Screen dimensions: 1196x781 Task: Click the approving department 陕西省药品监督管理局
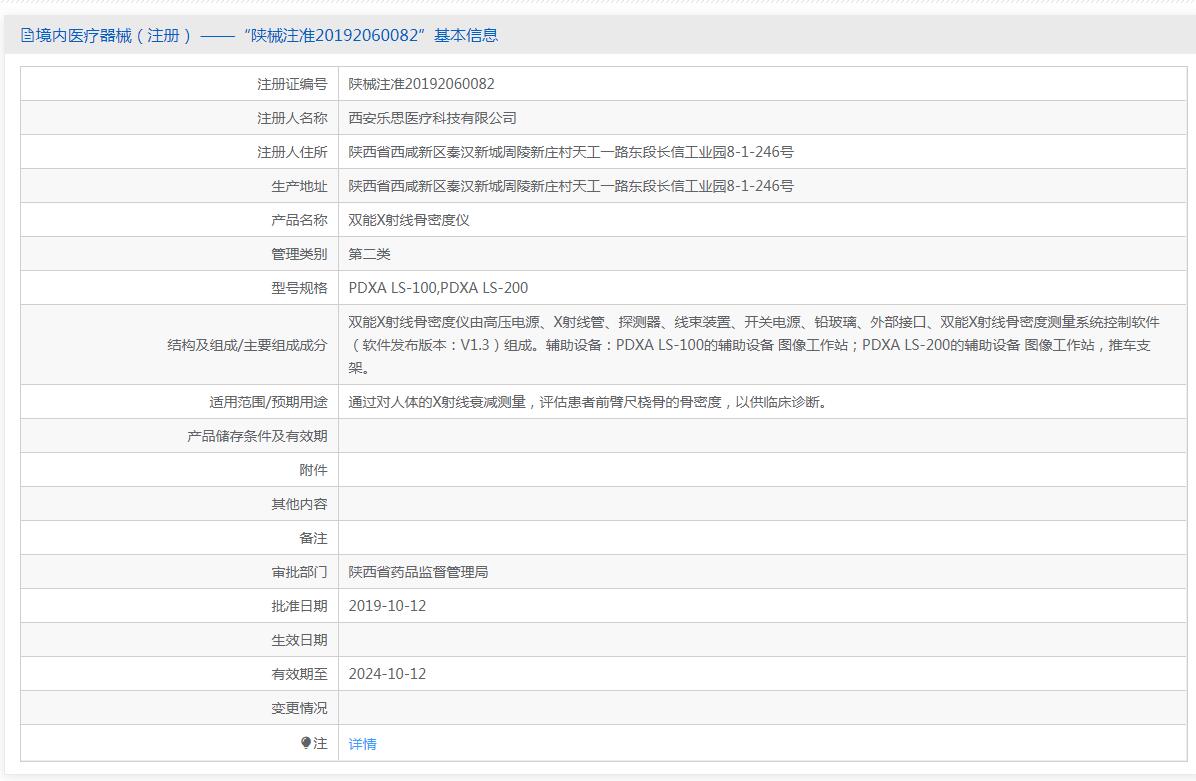[418, 572]
